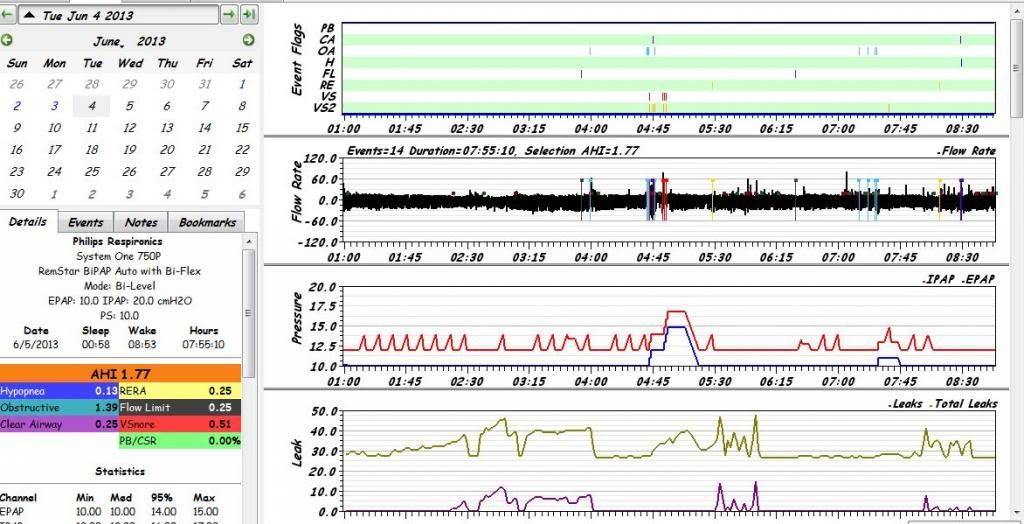Click the purple Clear Airway row
The height and width of the screenshot is (524, 1024).
[60, 424]
